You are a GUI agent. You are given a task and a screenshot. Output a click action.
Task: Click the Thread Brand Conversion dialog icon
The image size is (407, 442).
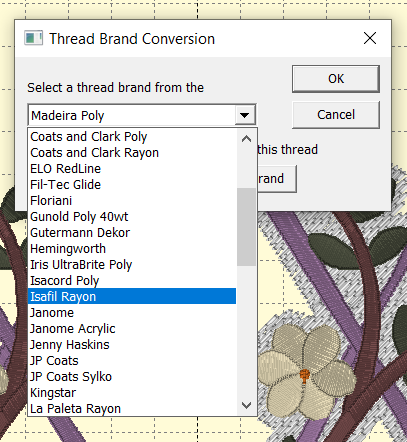click(x=33, y=38)
